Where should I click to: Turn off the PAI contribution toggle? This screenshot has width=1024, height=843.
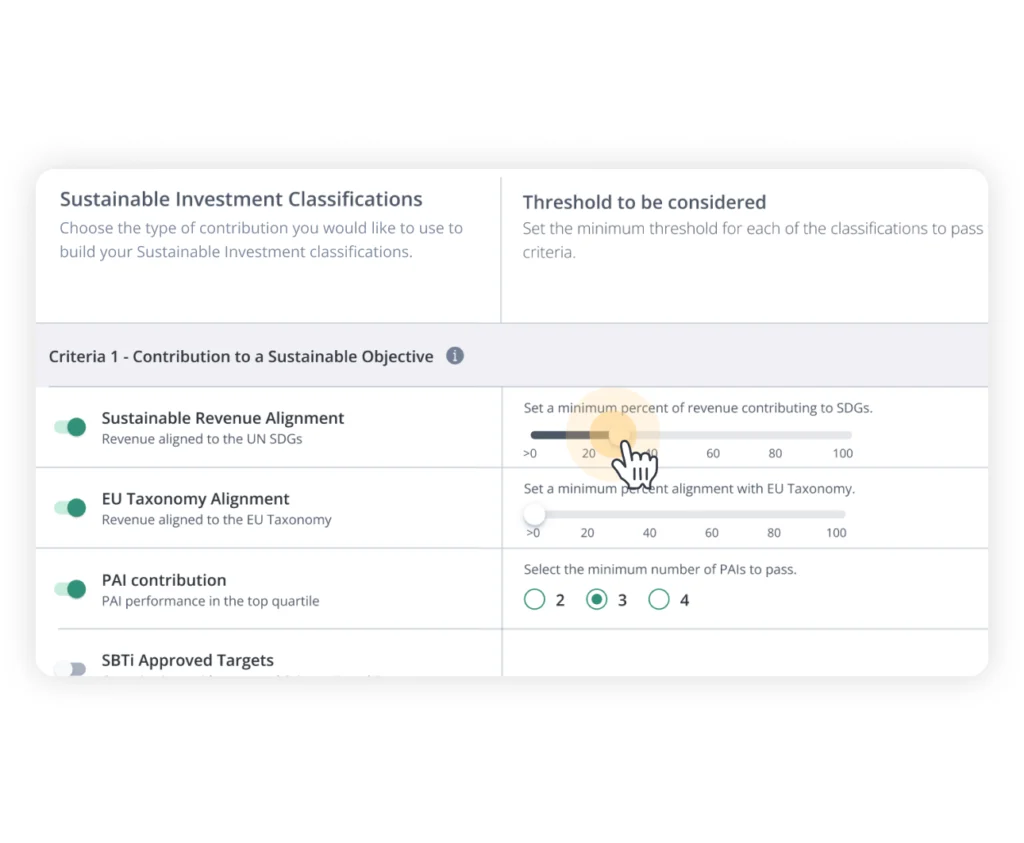click(x=70, y=589)
